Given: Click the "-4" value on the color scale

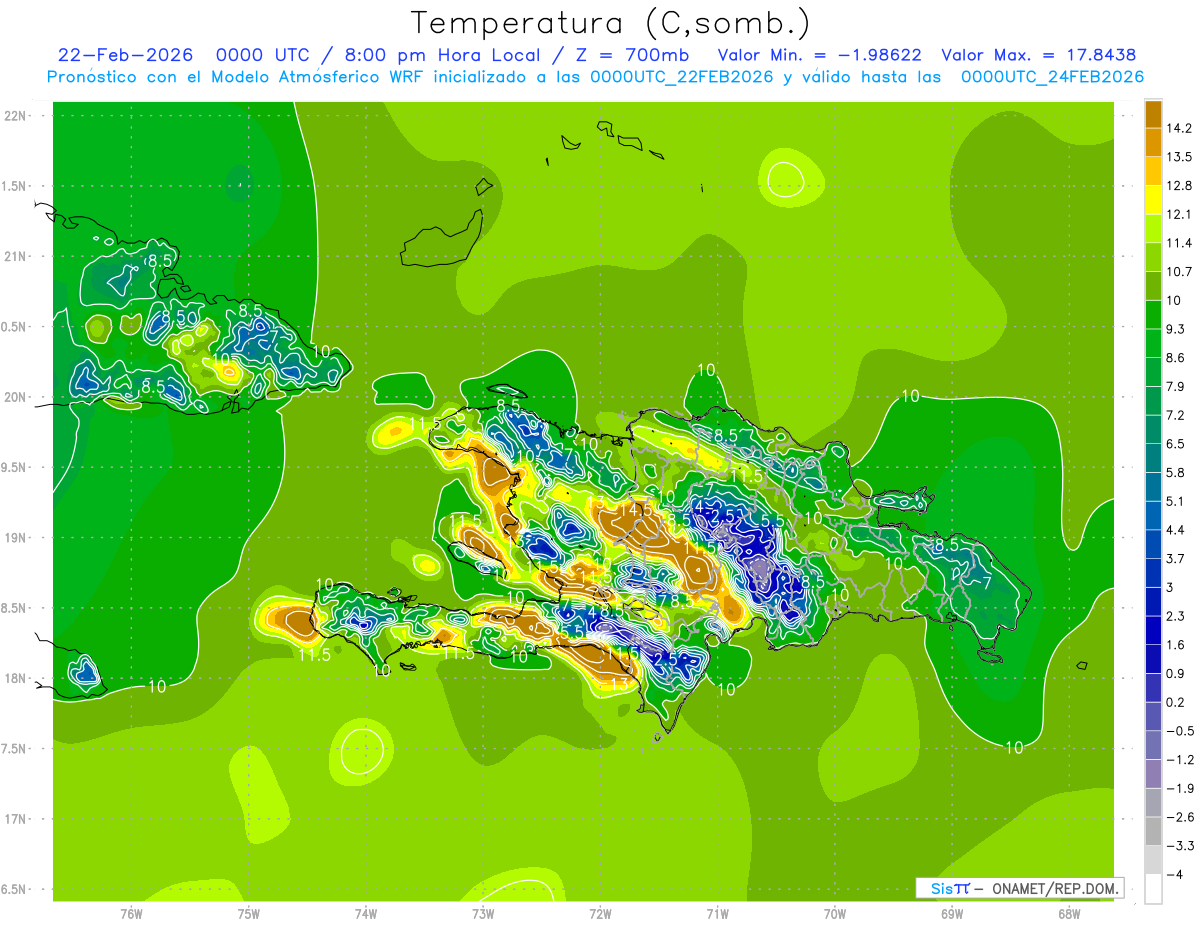Looking at the screenshot, I should pyautogui.click(x=1174, y=876).
